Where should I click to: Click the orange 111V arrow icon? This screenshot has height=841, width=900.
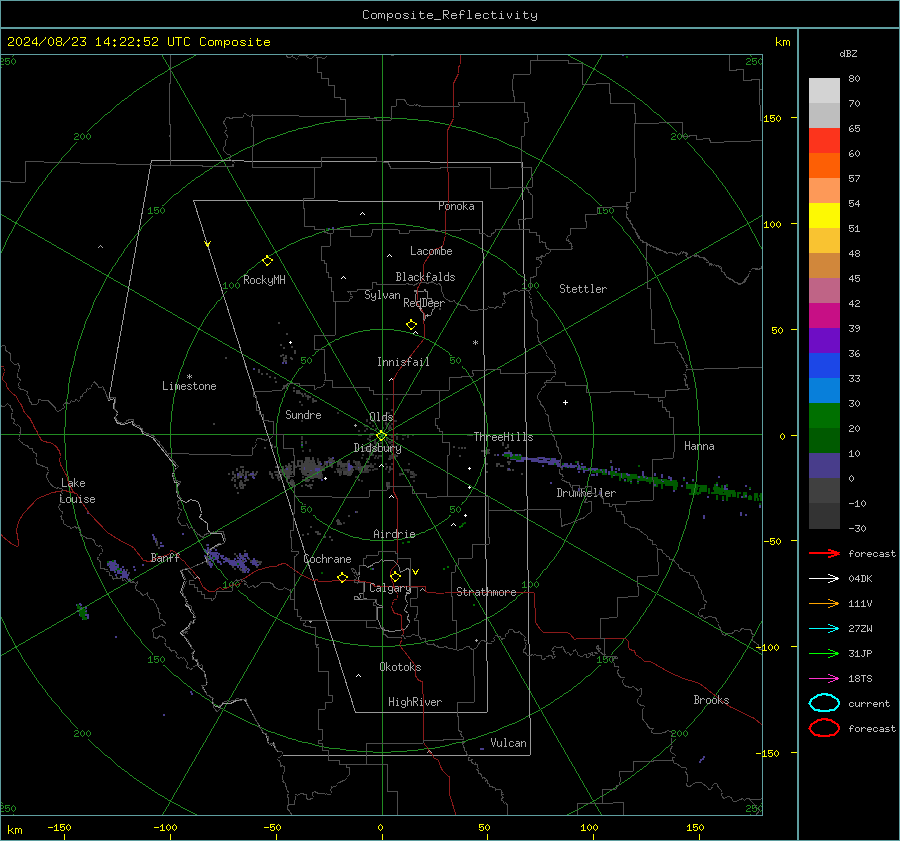[824, 603]
